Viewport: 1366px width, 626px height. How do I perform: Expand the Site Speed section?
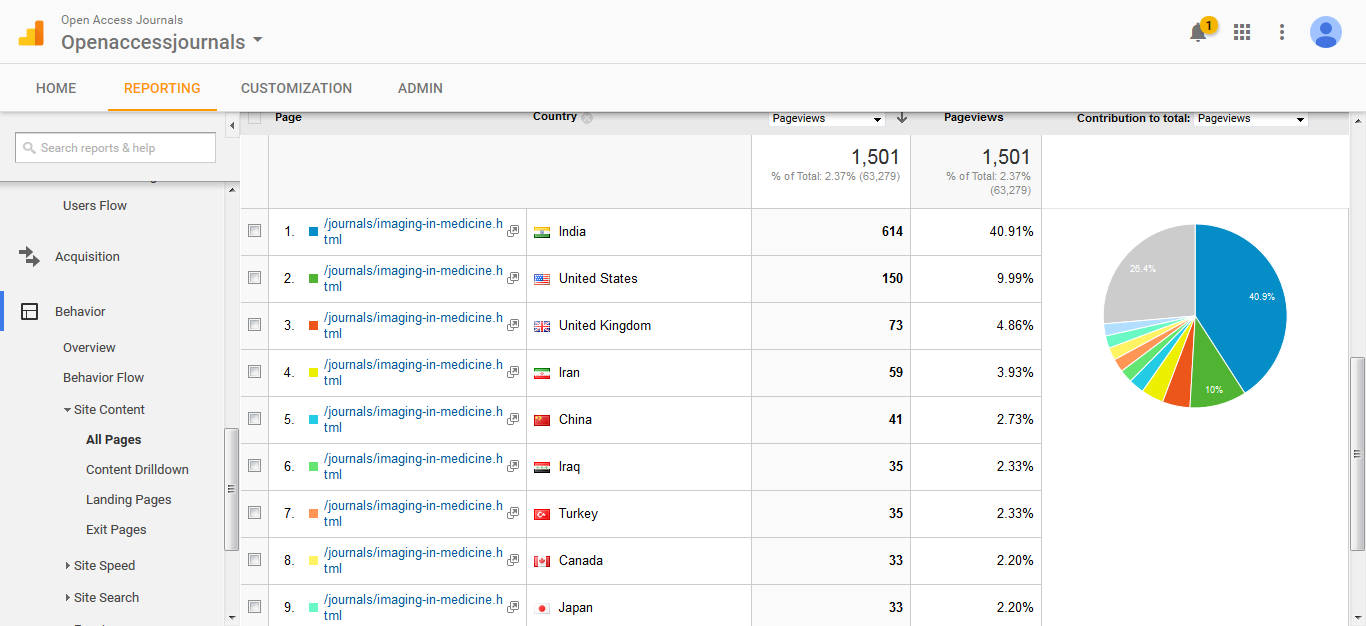tap(104, 566)
